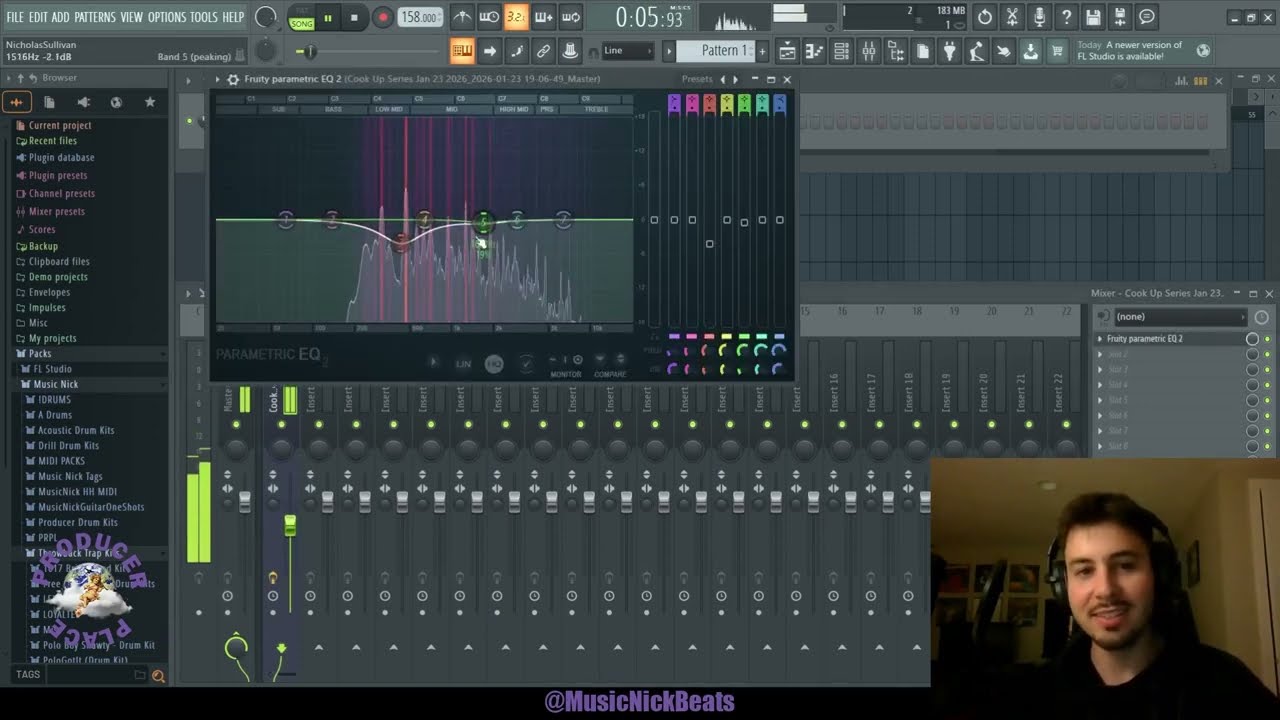
Task: Click the tempo display 158.000
Action: (420, 17)
